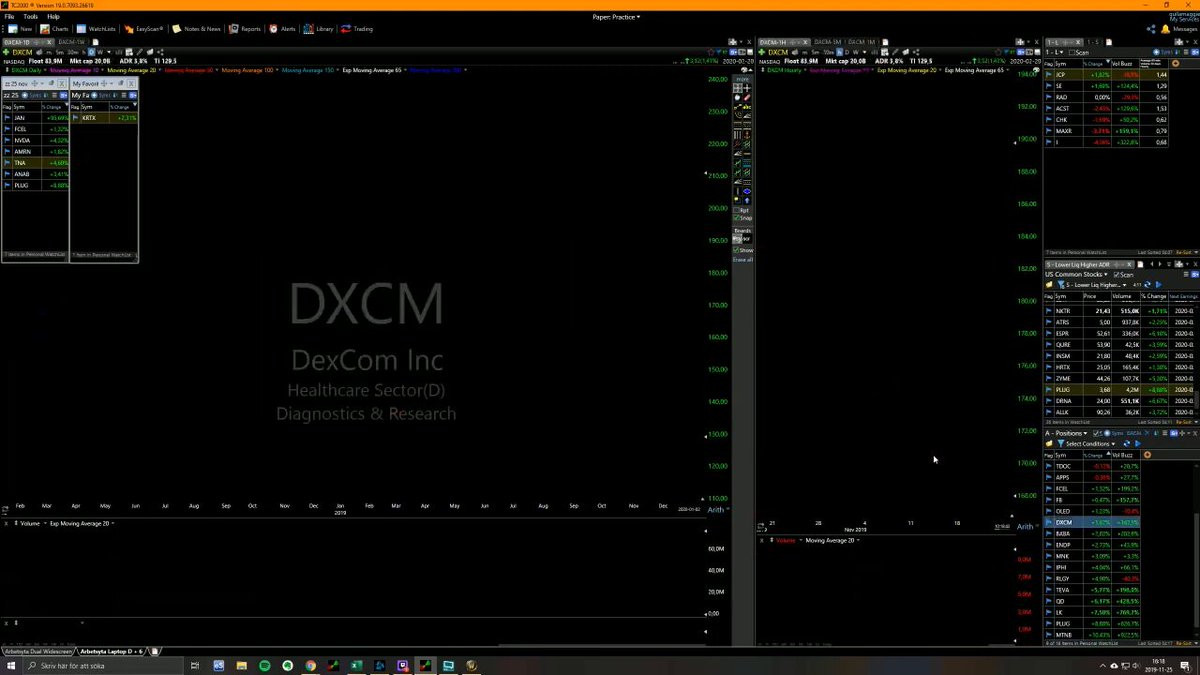Viewport: 1200px width, 675px height.
Task: Open the Paper: Practice account dropdown
Action: pyautogui.click(x=616, y=17)
